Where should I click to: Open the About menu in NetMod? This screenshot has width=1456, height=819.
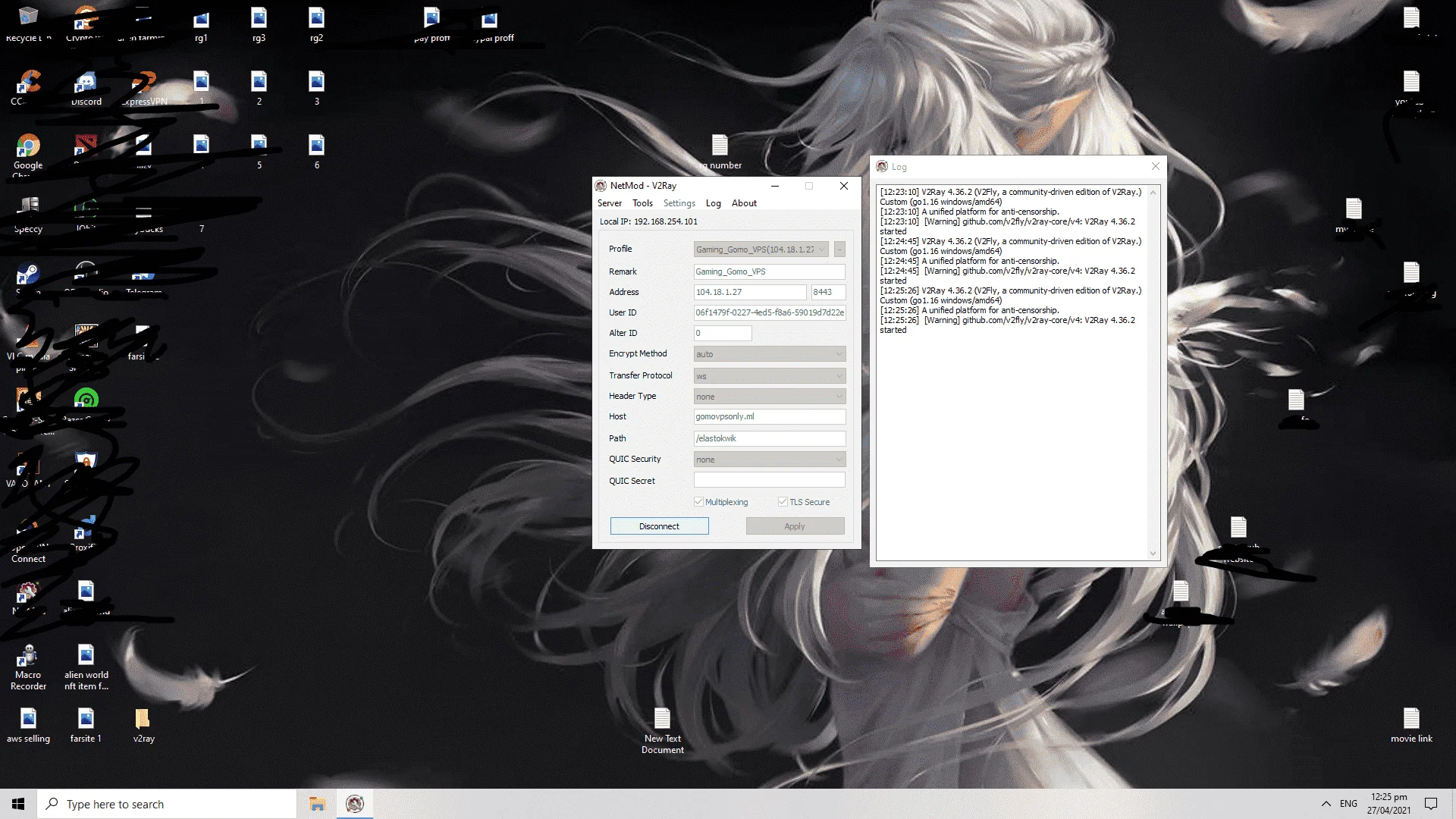point(744,203)
